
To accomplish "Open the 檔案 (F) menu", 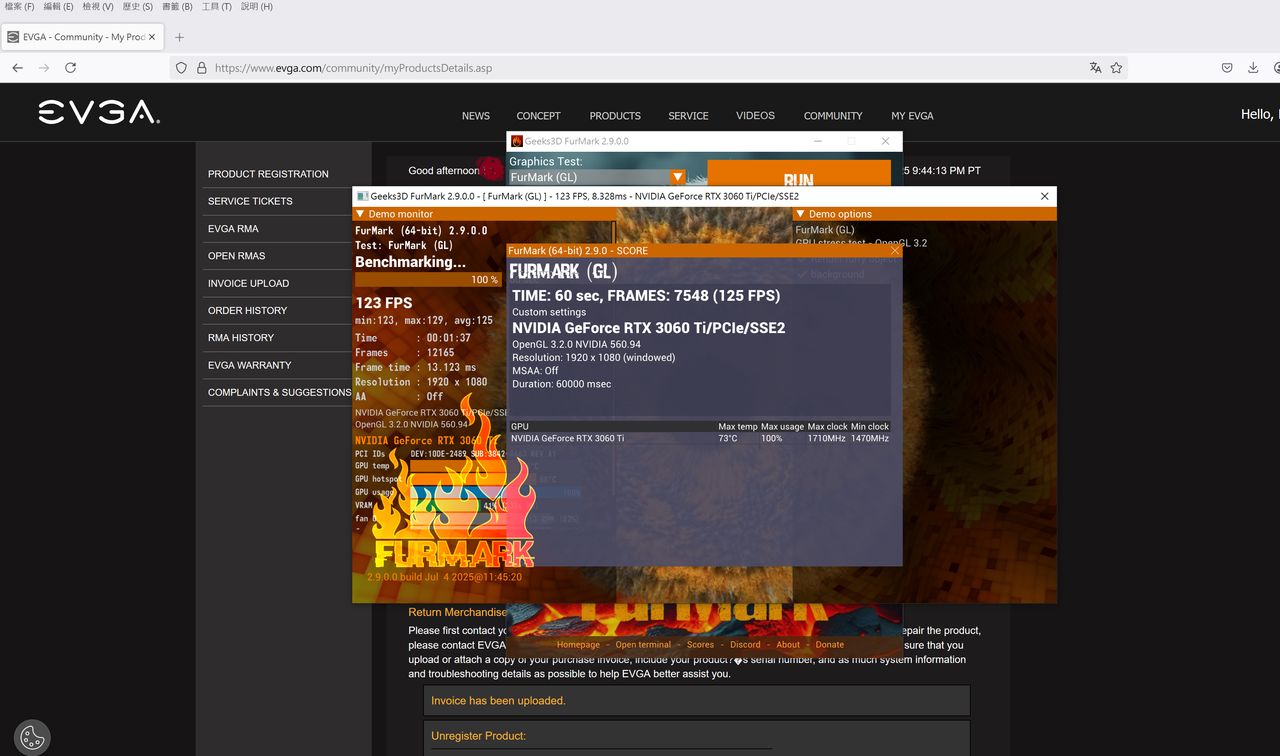I will (x=19, y=7).
